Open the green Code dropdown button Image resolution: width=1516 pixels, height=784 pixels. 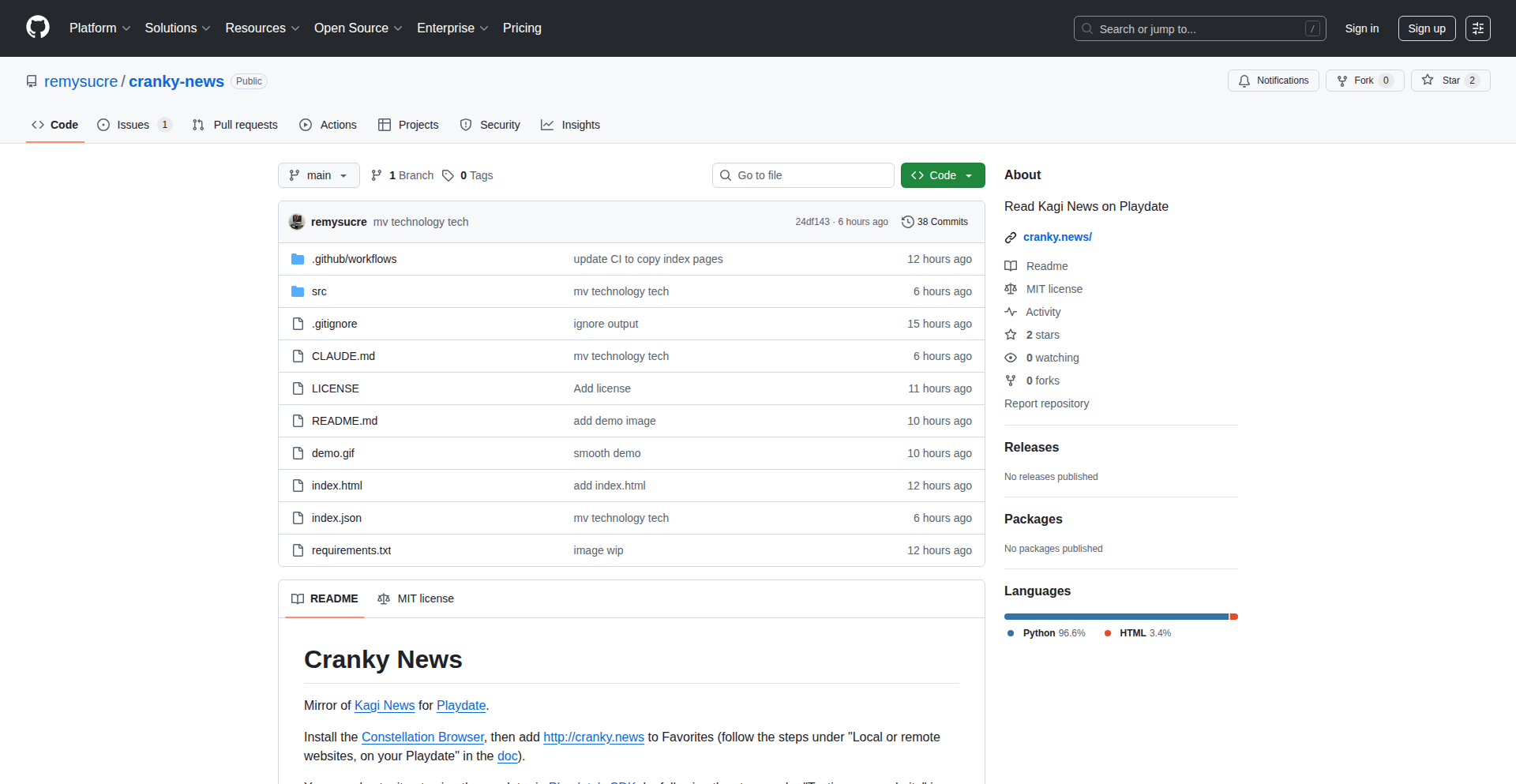[x=942, y=175]
